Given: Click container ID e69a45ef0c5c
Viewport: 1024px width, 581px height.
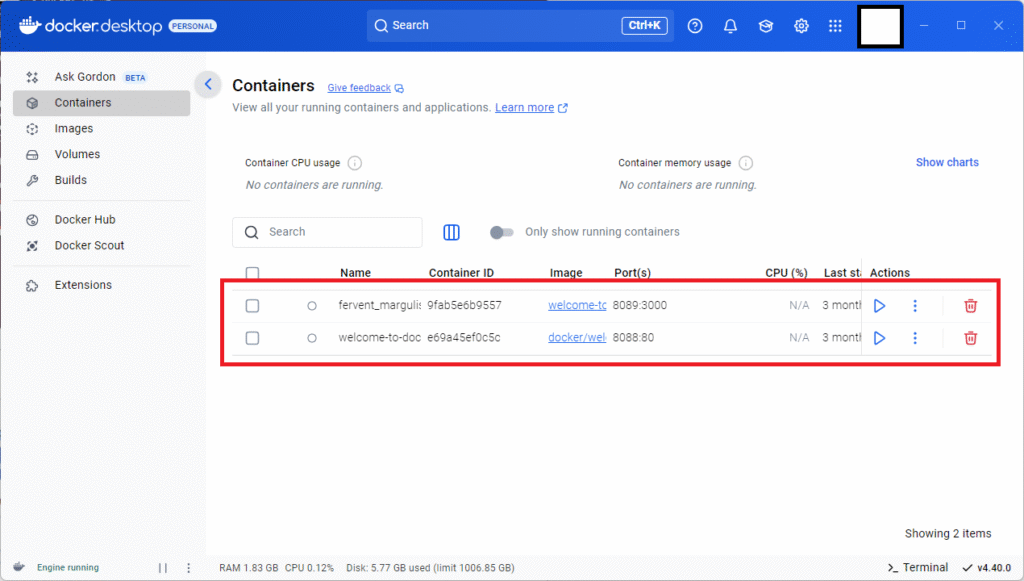Looking at the screenshot, I should point(464,338).
